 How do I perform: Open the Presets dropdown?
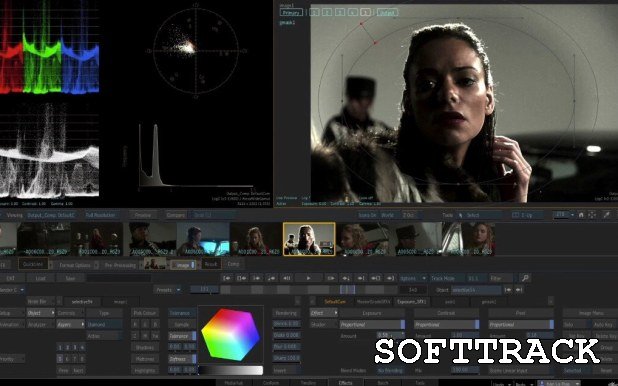168,290
